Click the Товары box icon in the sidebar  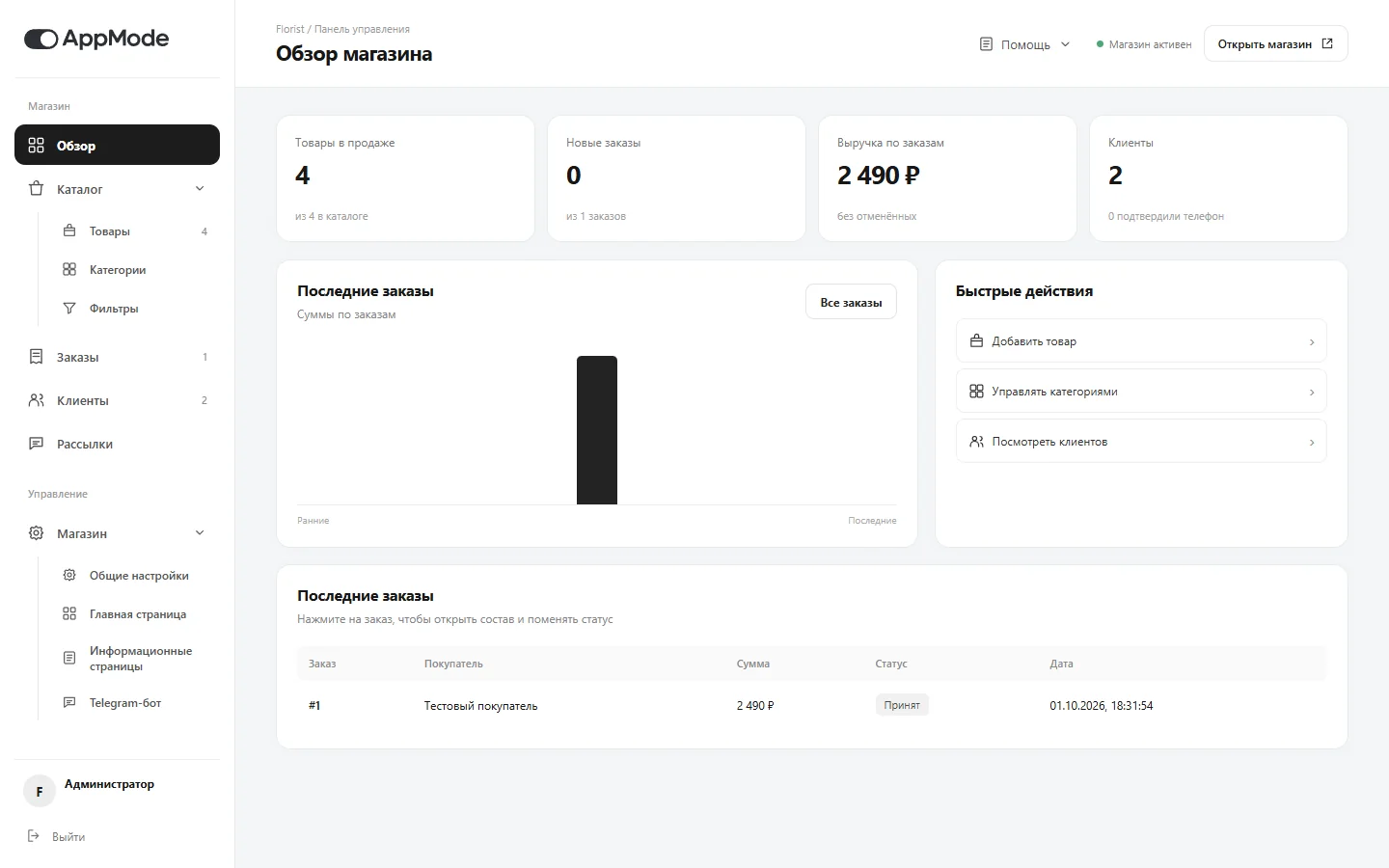69,231
